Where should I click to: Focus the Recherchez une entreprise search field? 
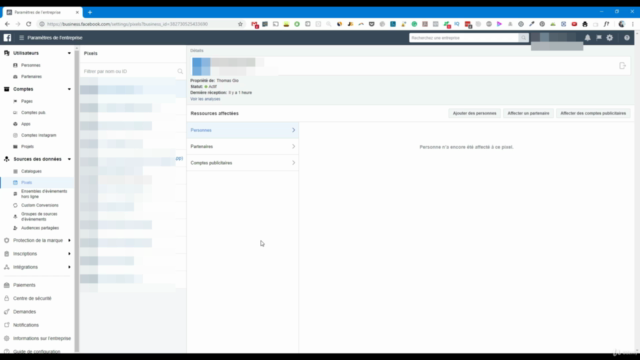[464, 38]
